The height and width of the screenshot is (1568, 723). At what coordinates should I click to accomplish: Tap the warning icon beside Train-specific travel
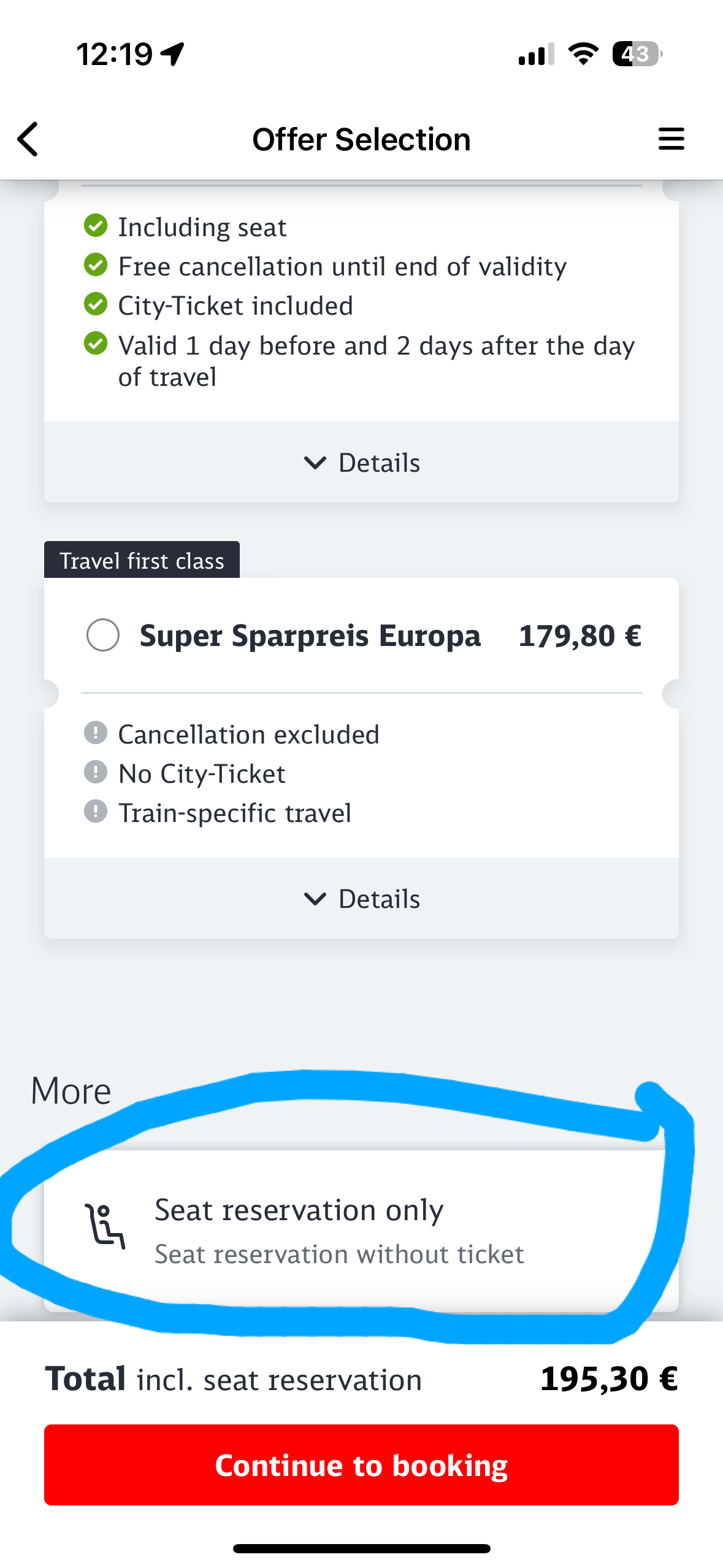pos(96,811)
